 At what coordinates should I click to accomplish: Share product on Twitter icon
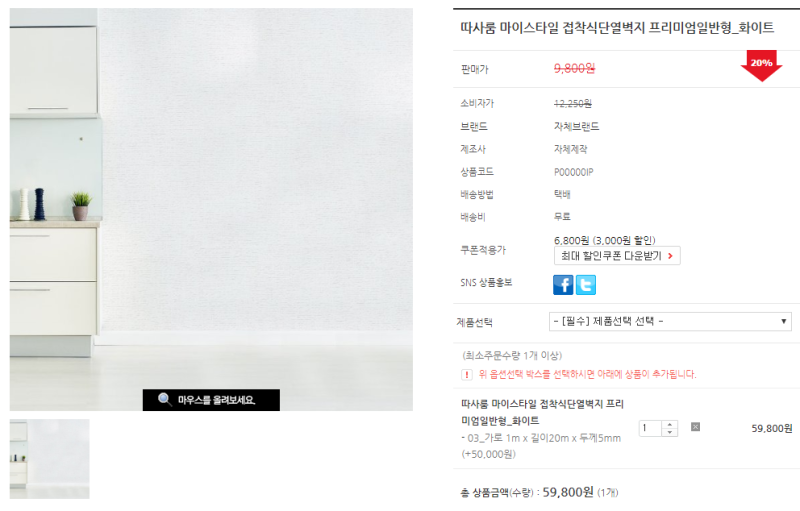[586, 285]
